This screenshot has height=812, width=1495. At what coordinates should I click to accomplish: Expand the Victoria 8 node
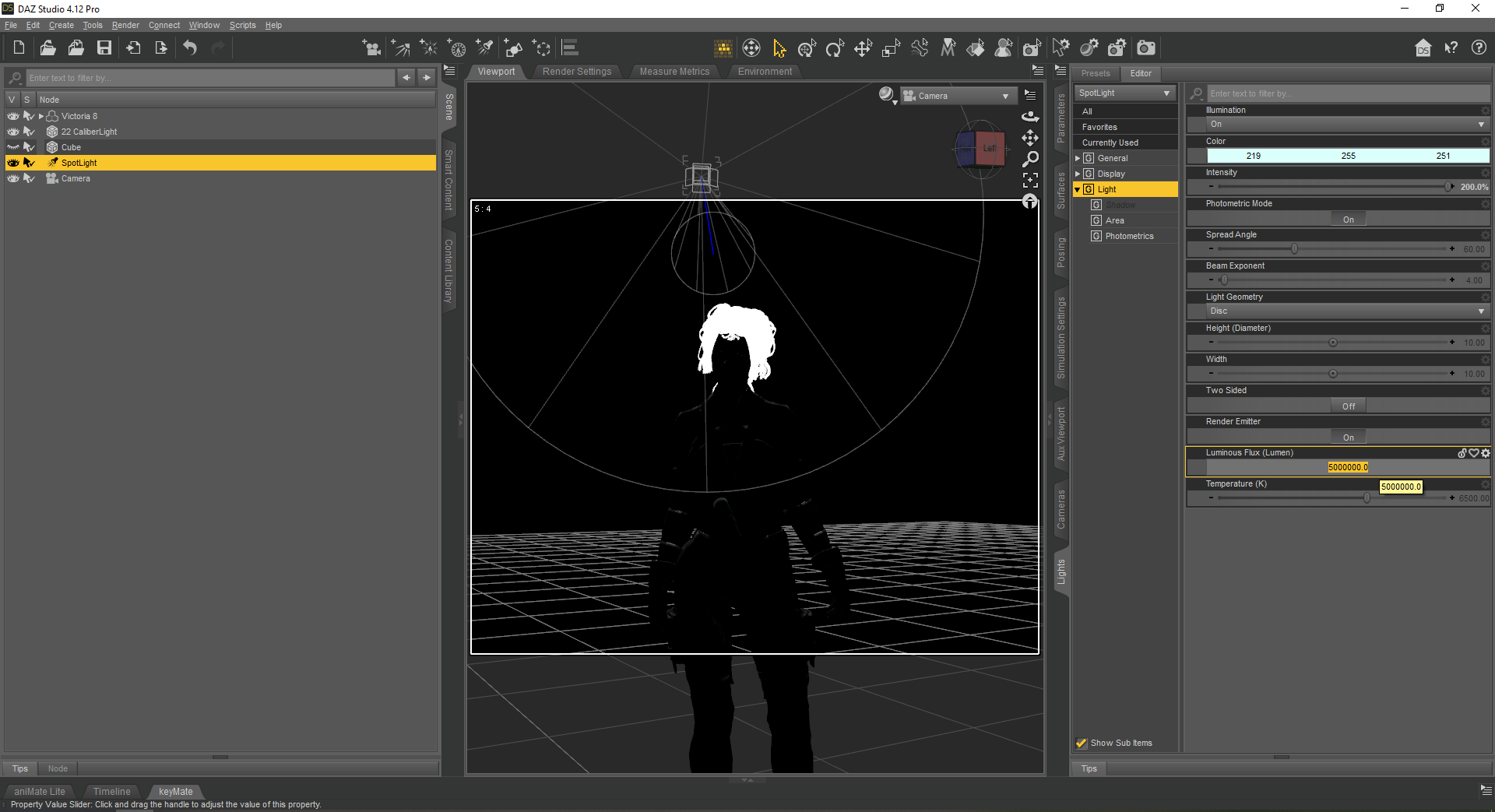[x=41, y=116]
